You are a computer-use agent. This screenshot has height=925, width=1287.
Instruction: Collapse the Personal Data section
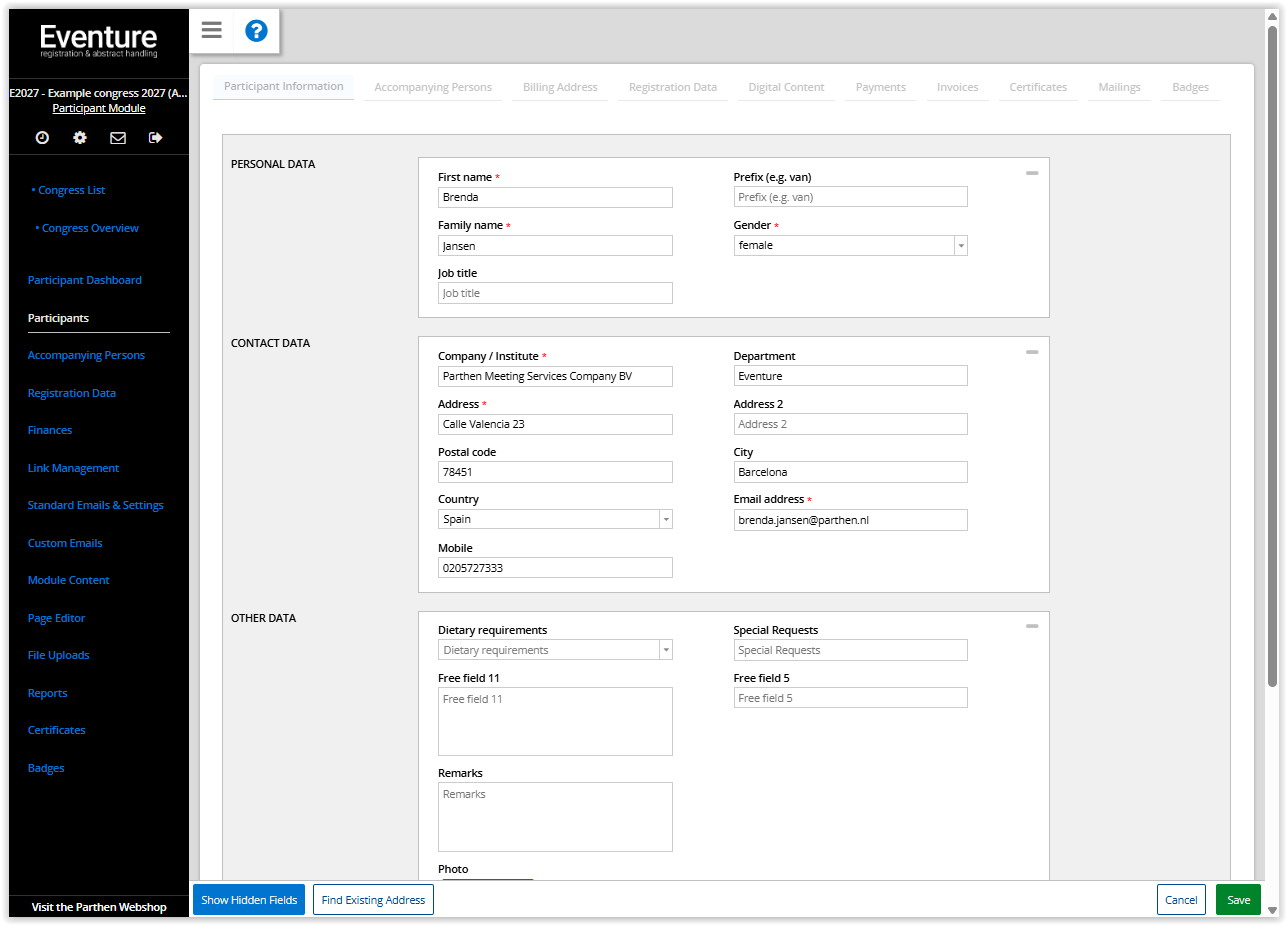(x=1031, y=174)
